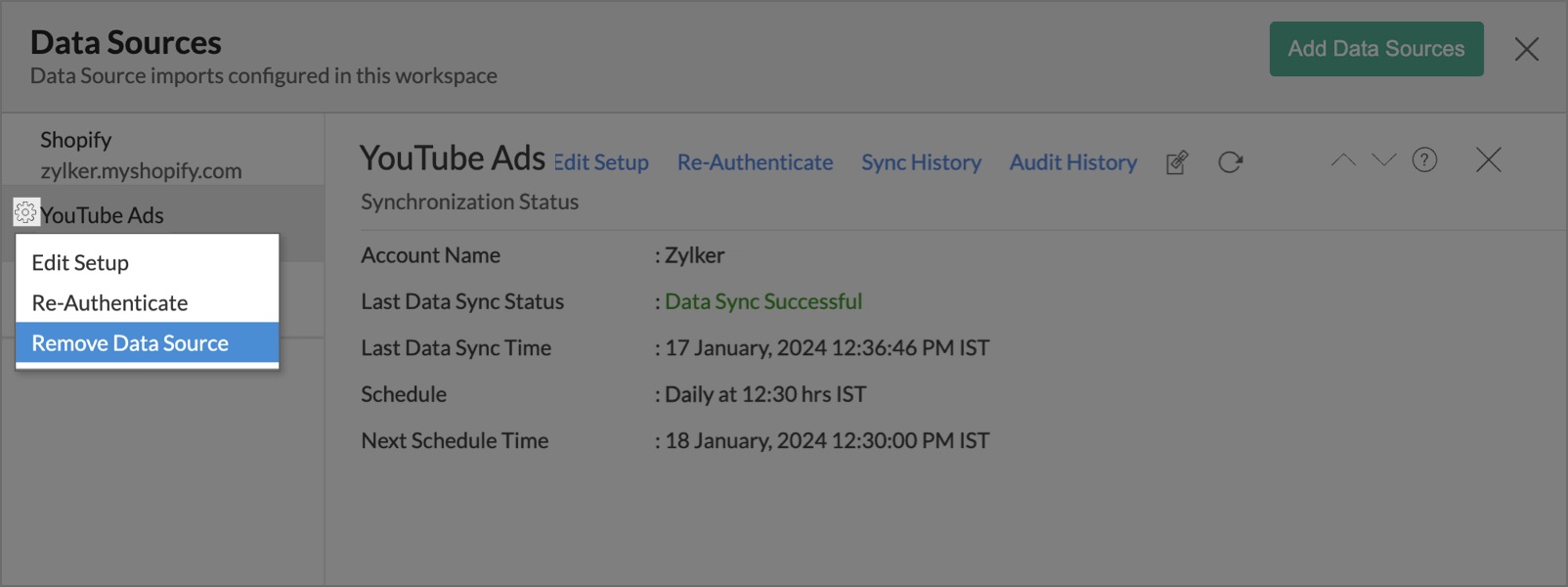
Task: Choose Edit Setup in the context menu
Action: point(147,262)
